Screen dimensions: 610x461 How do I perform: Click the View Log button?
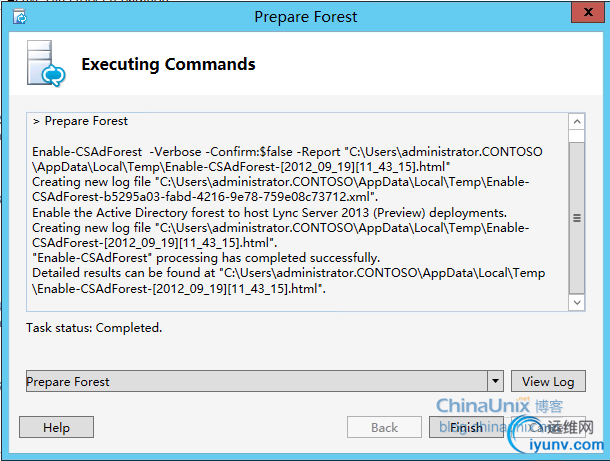[548, 381]
